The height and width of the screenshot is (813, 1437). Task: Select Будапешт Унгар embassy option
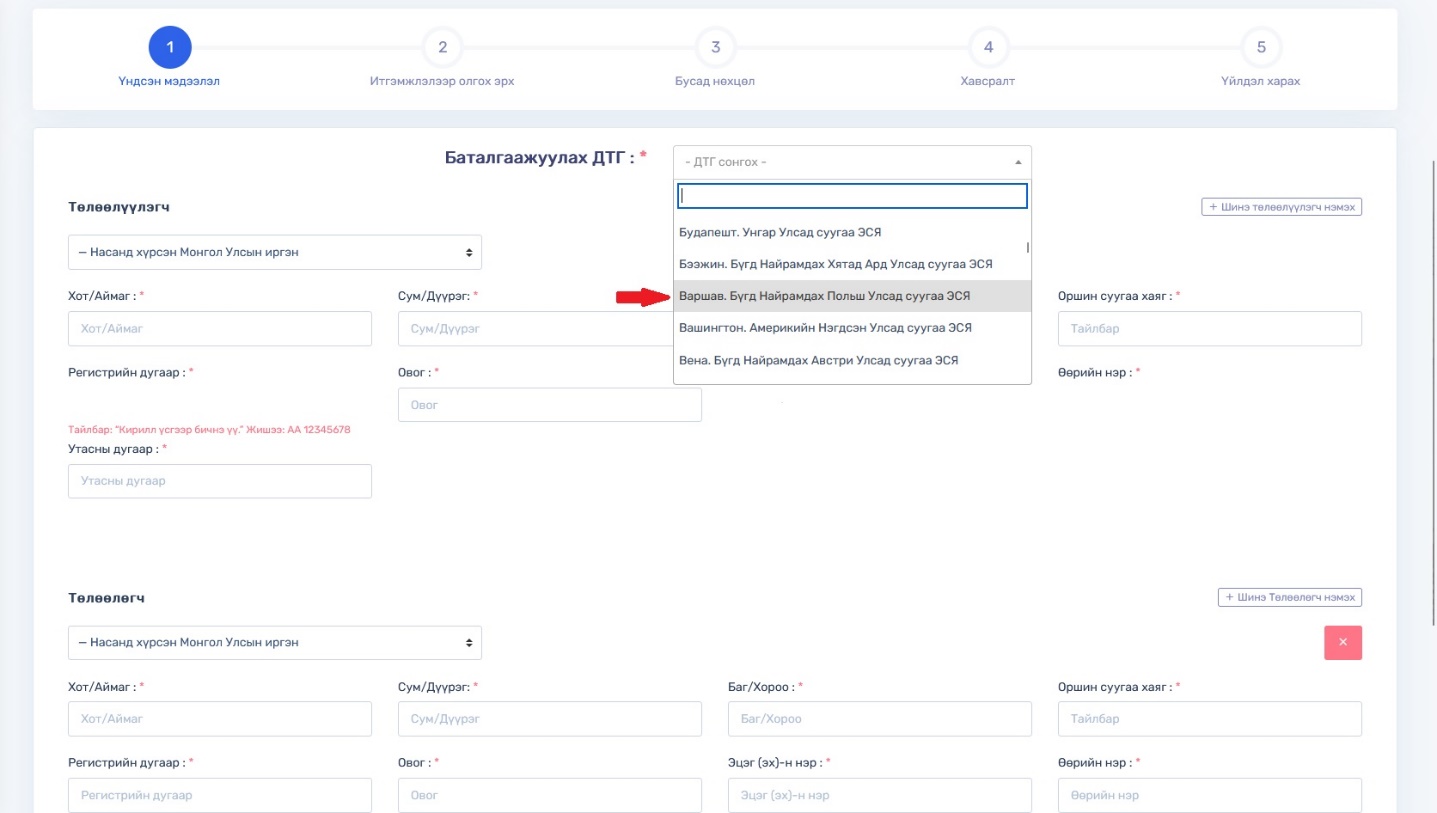click(851, 232)
